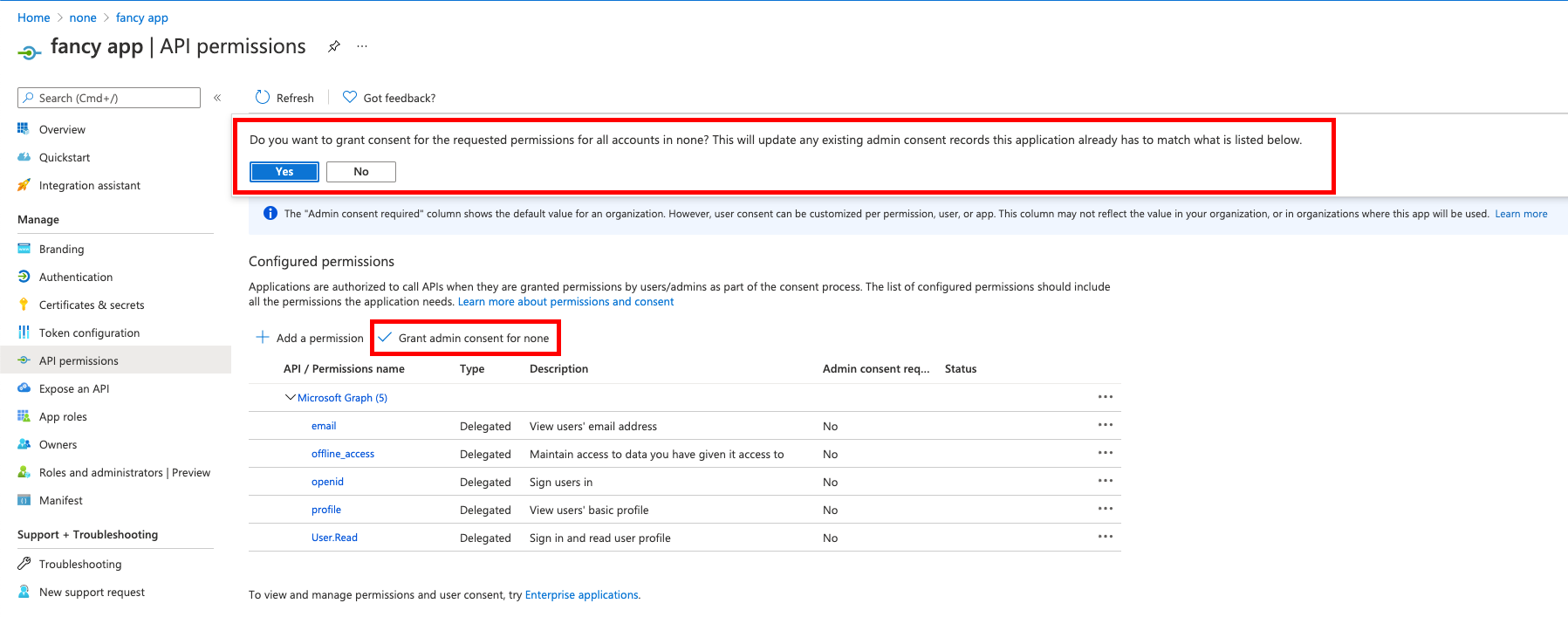Click the Refresh icon in toolbar

click(263, 98)
